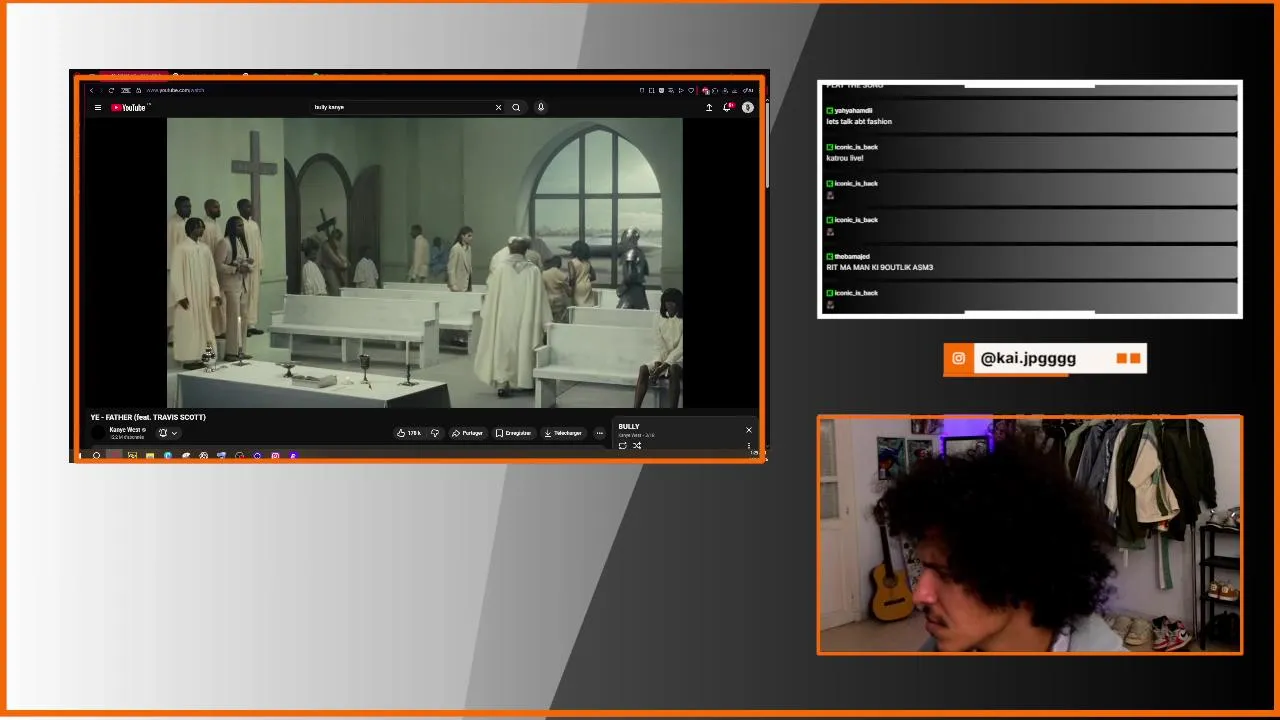
Task: Click the Partager share button
Action: 467,433
